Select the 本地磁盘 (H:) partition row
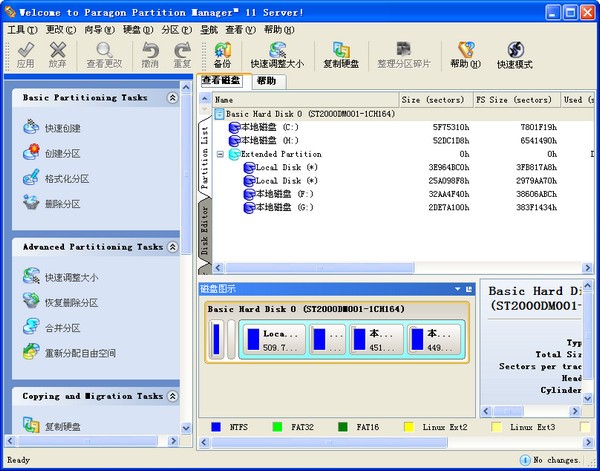Screen dimensions: 600x471 (403, 140)
